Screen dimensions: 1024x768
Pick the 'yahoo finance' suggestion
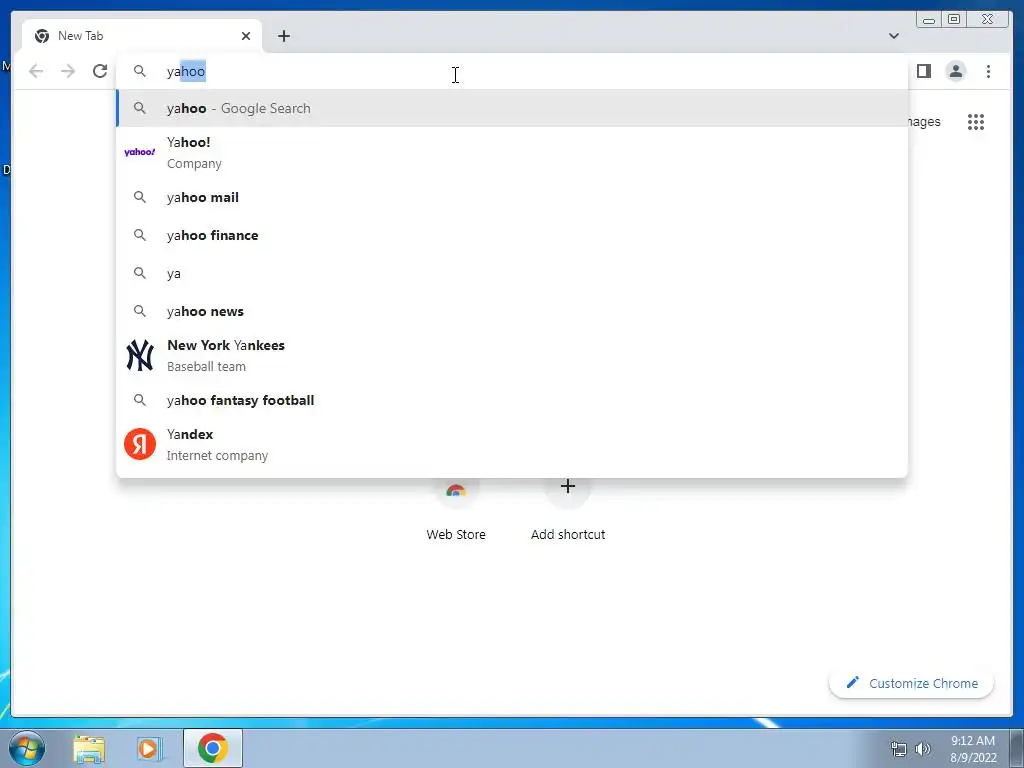512,235
